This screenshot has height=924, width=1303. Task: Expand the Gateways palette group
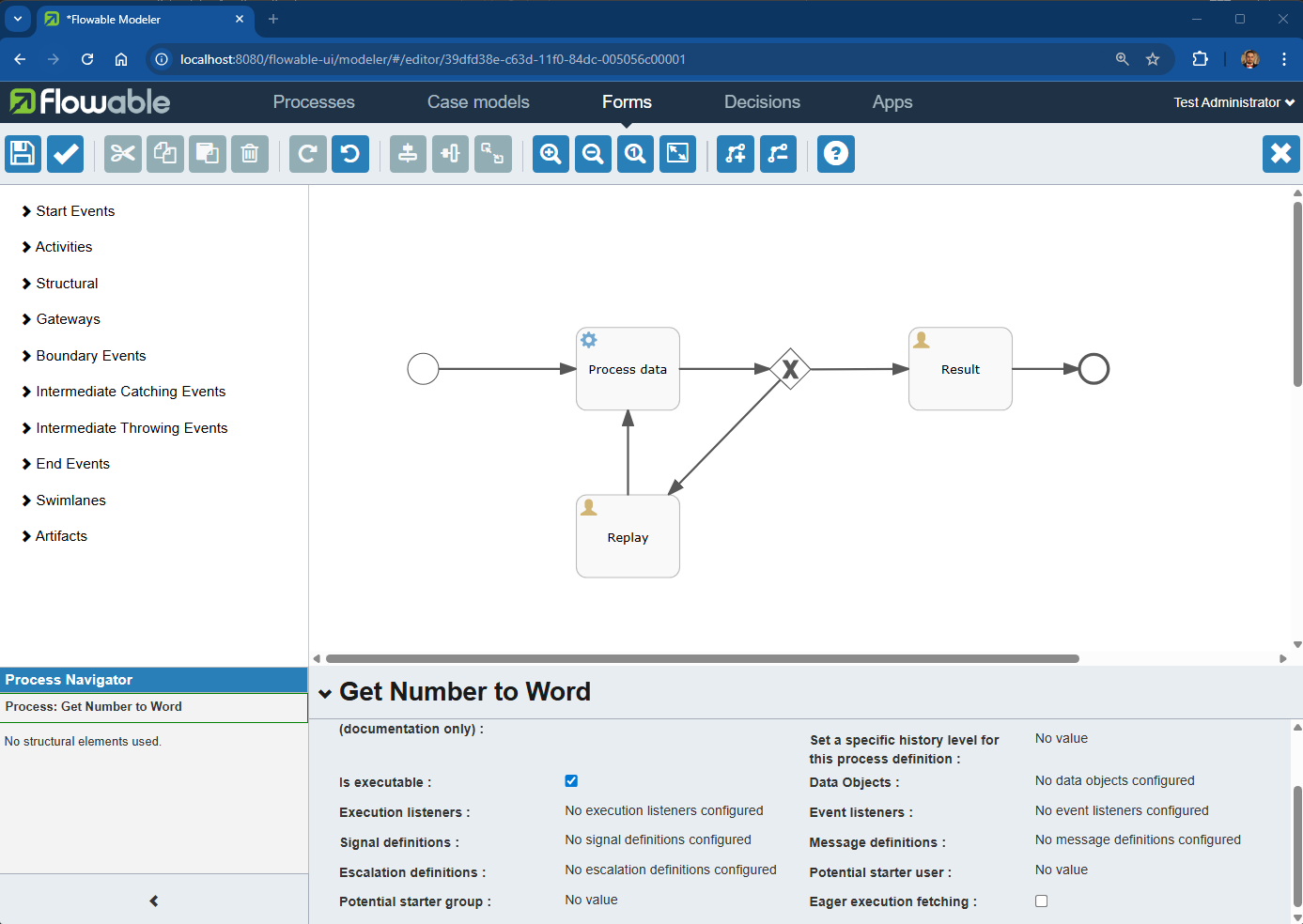pyautogui.click(x=68, y=319)
